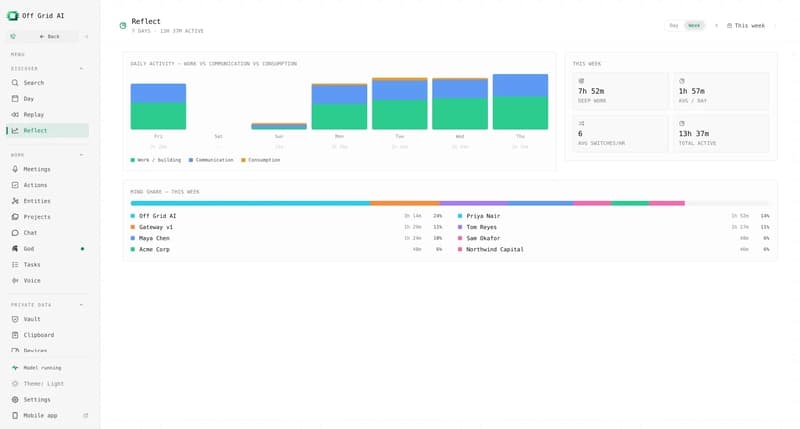Viewport: 800px width, 429px height.
Task: Click the Sunday activity bar
Action: 279,126
